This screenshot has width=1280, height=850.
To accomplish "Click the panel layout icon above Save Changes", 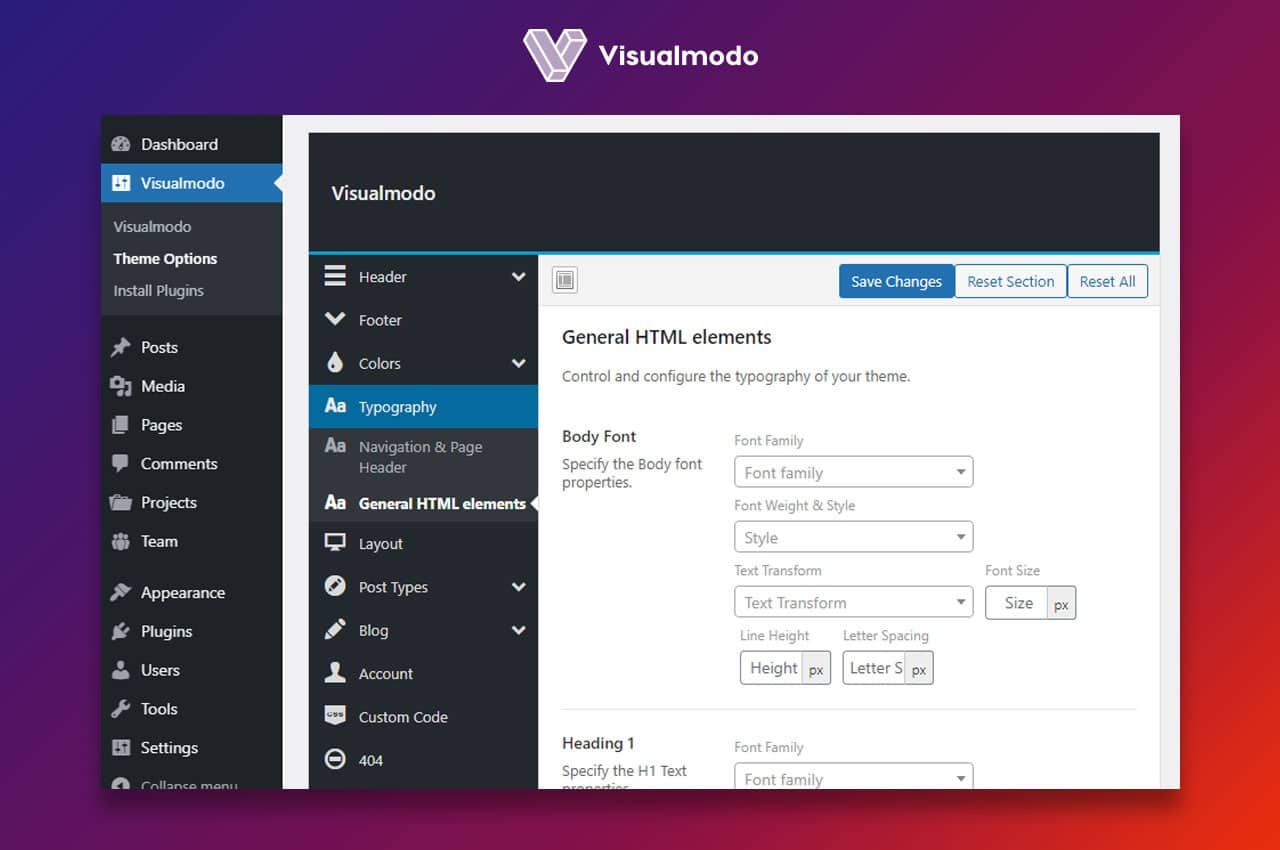I will click(564, 280).
